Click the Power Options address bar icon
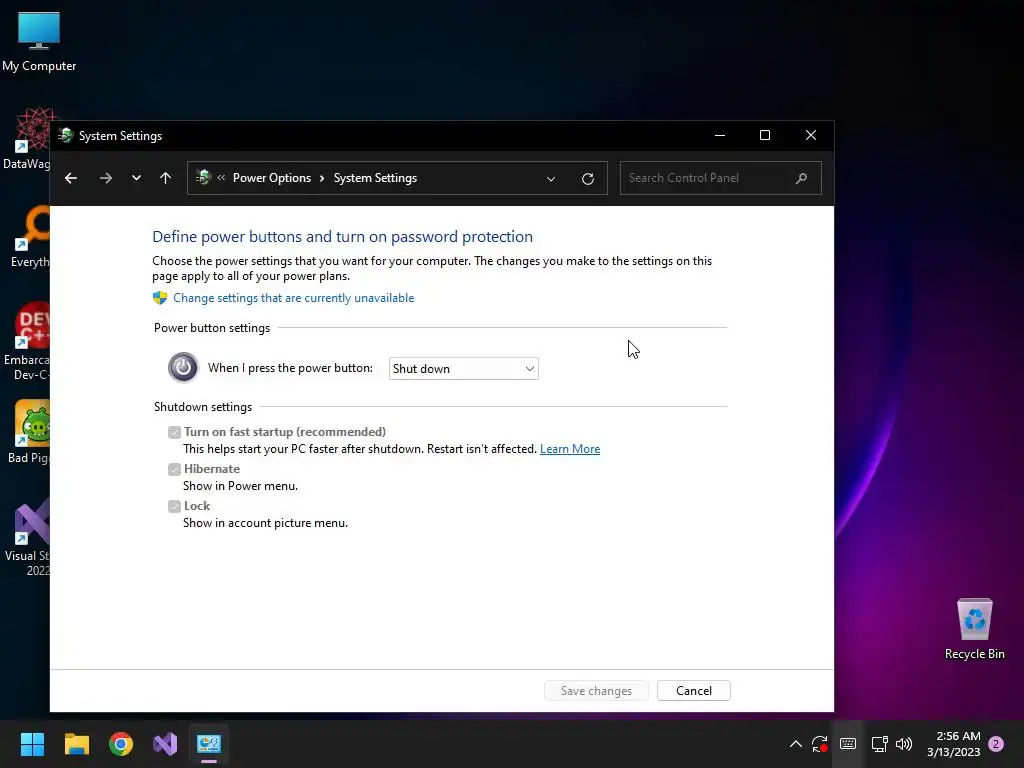Image resolution: width=1024 pixels, height=768 pixels. coord(203,178)
